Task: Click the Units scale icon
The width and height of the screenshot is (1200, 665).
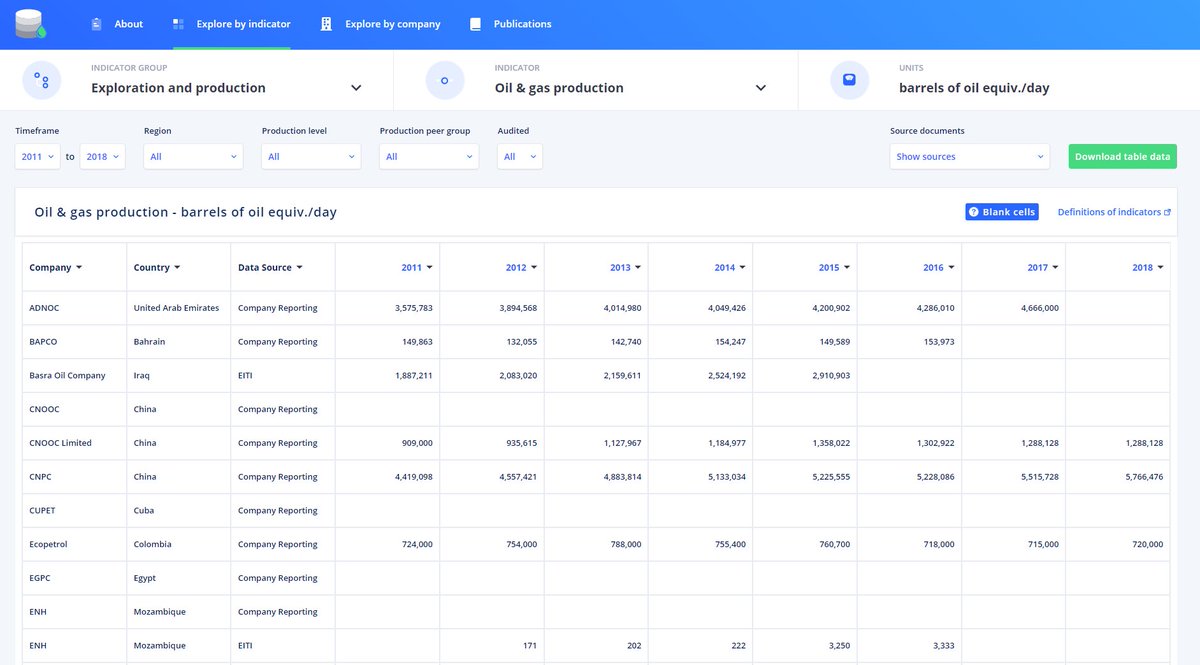Action: coord(849,80)
